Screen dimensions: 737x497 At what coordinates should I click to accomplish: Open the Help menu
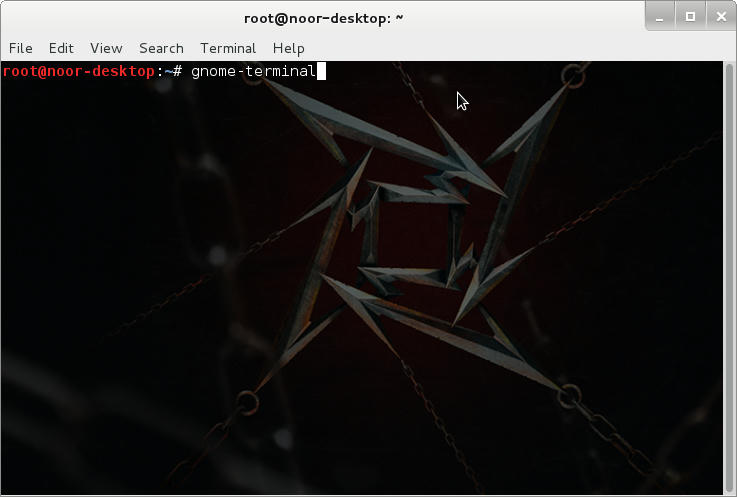[289, 48]
